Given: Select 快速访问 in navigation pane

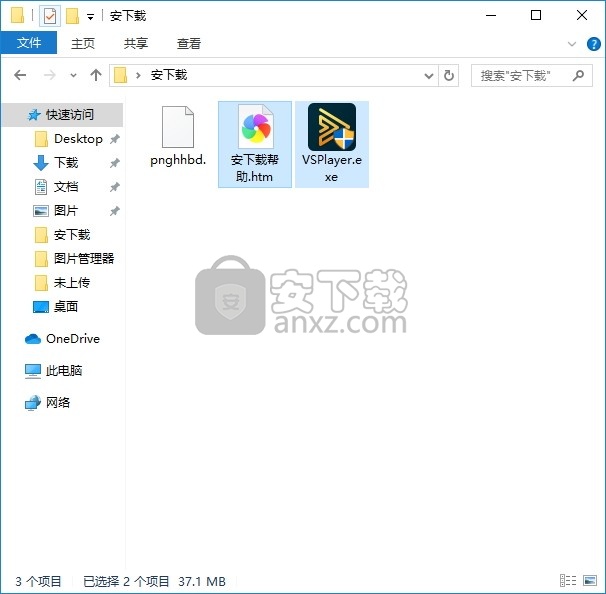Looking at the screenshot, I should 63,115.
